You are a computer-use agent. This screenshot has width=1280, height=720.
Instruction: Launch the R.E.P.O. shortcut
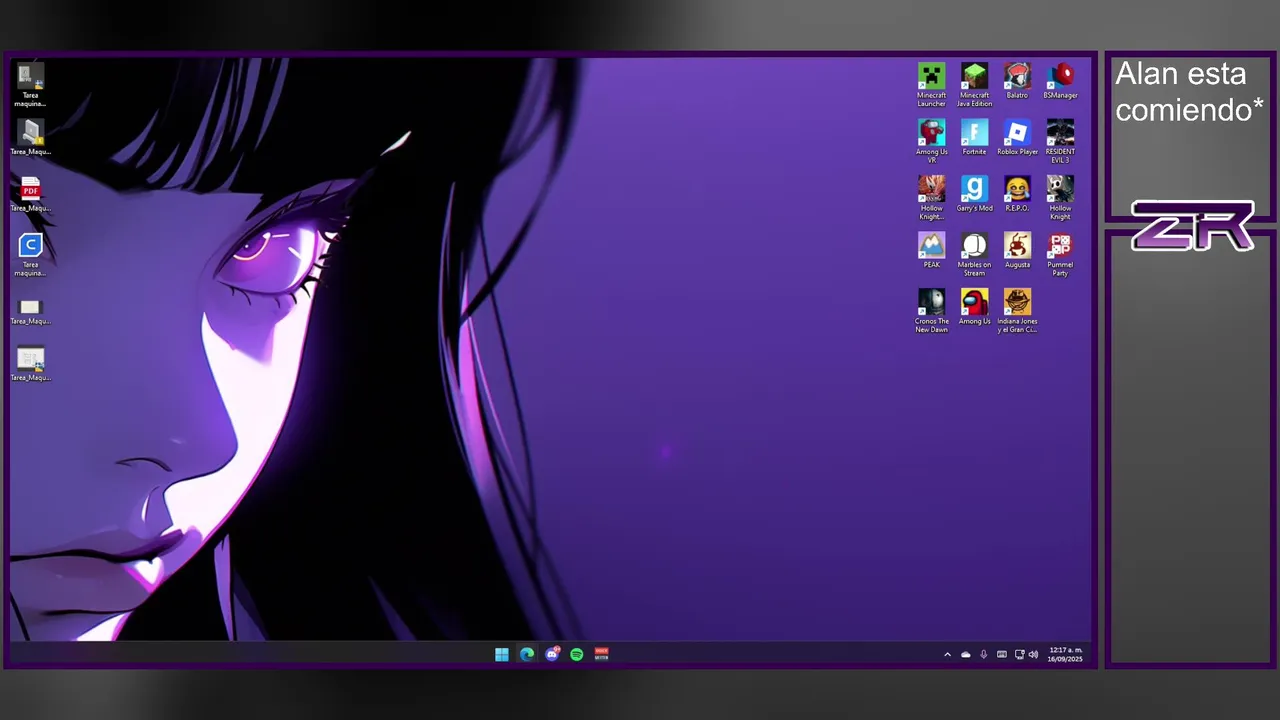click(x=1017, y=194)
